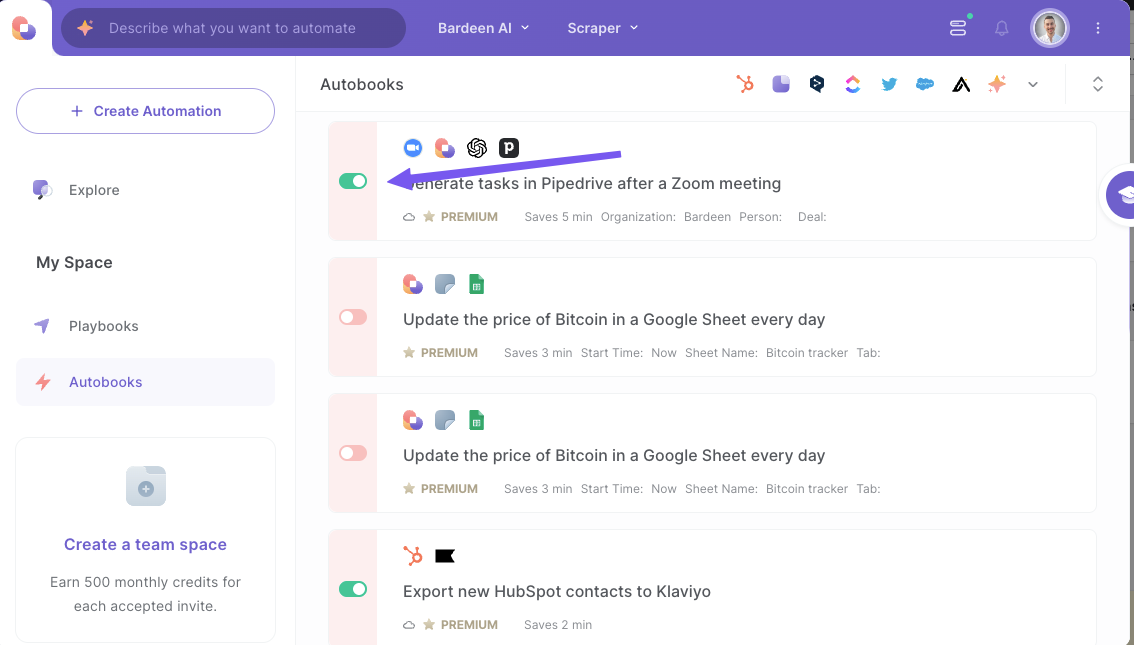Click the plus icon in Create Automation
1134x645 pixels.
tap(77, 111)
